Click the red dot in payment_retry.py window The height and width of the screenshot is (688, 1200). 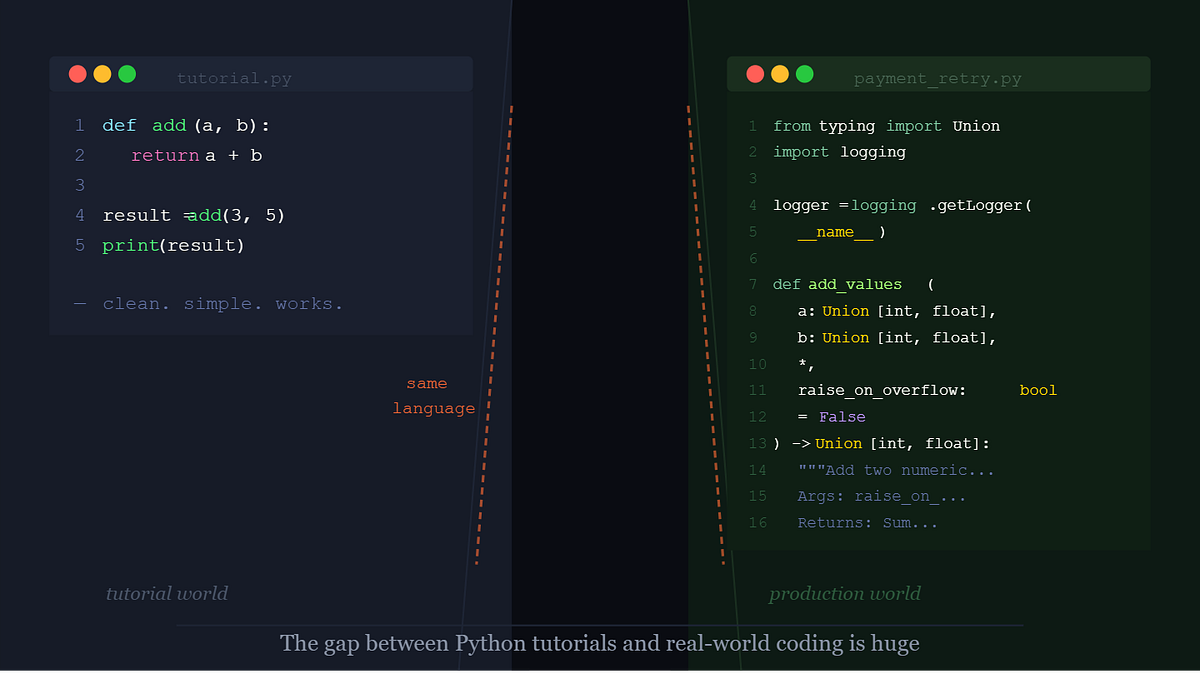pos(755,74)
